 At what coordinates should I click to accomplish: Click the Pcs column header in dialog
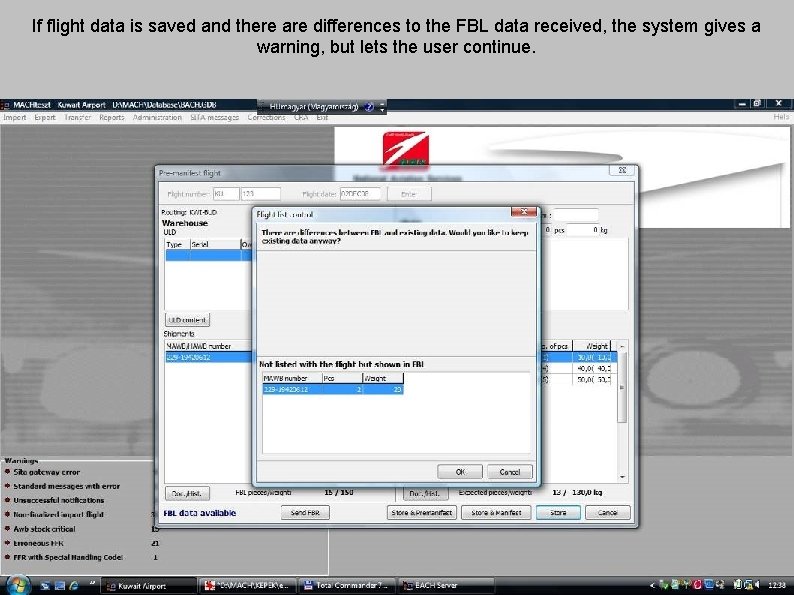342,378
